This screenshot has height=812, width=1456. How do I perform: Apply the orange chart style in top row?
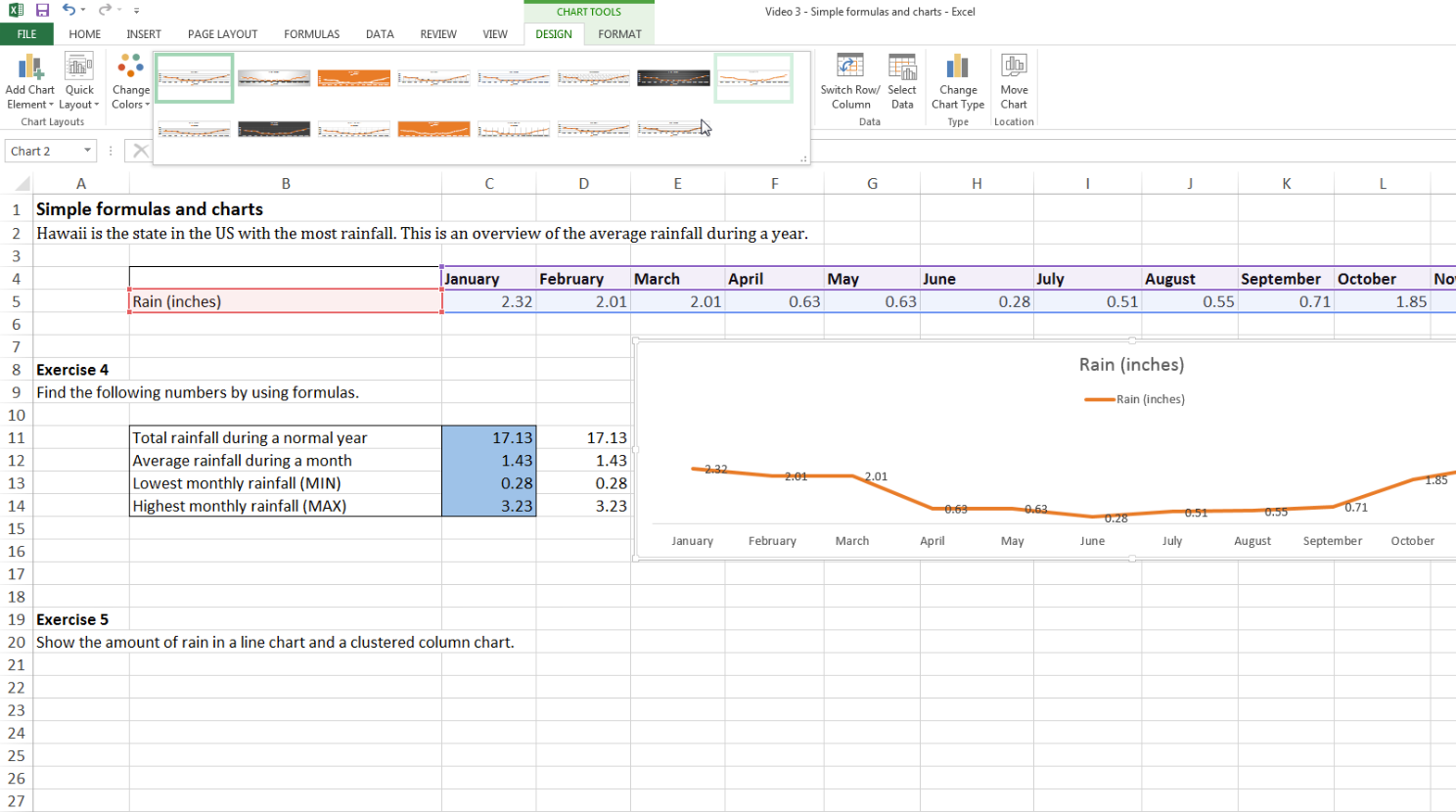pos(354,77)
